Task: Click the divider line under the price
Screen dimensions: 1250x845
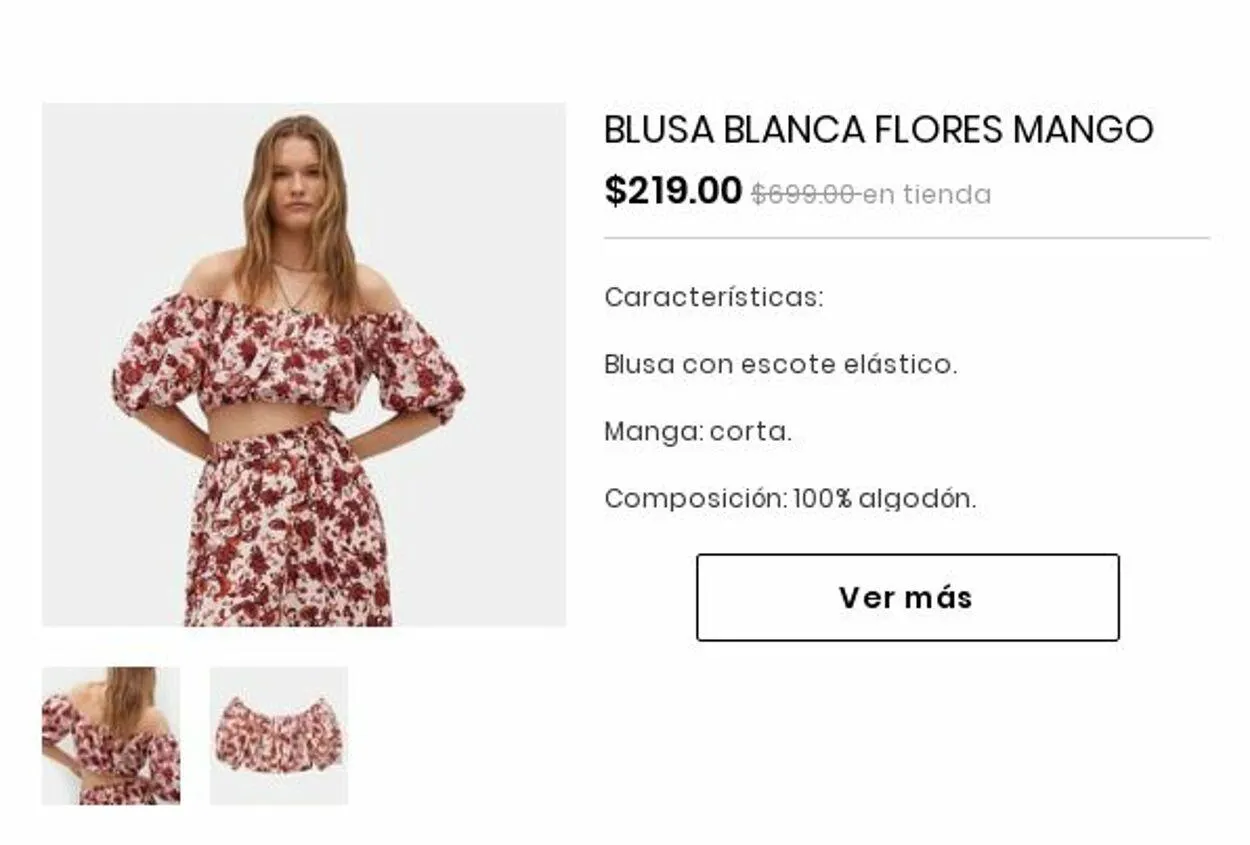Action: [x=907, y=238]
